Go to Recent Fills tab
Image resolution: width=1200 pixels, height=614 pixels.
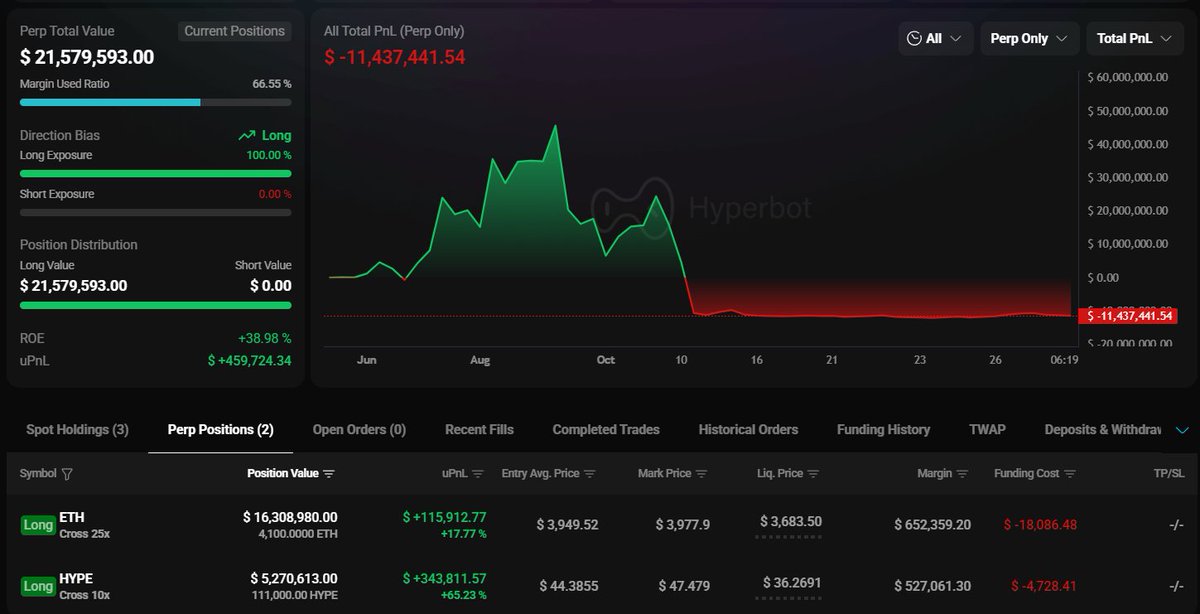[479, 430]
